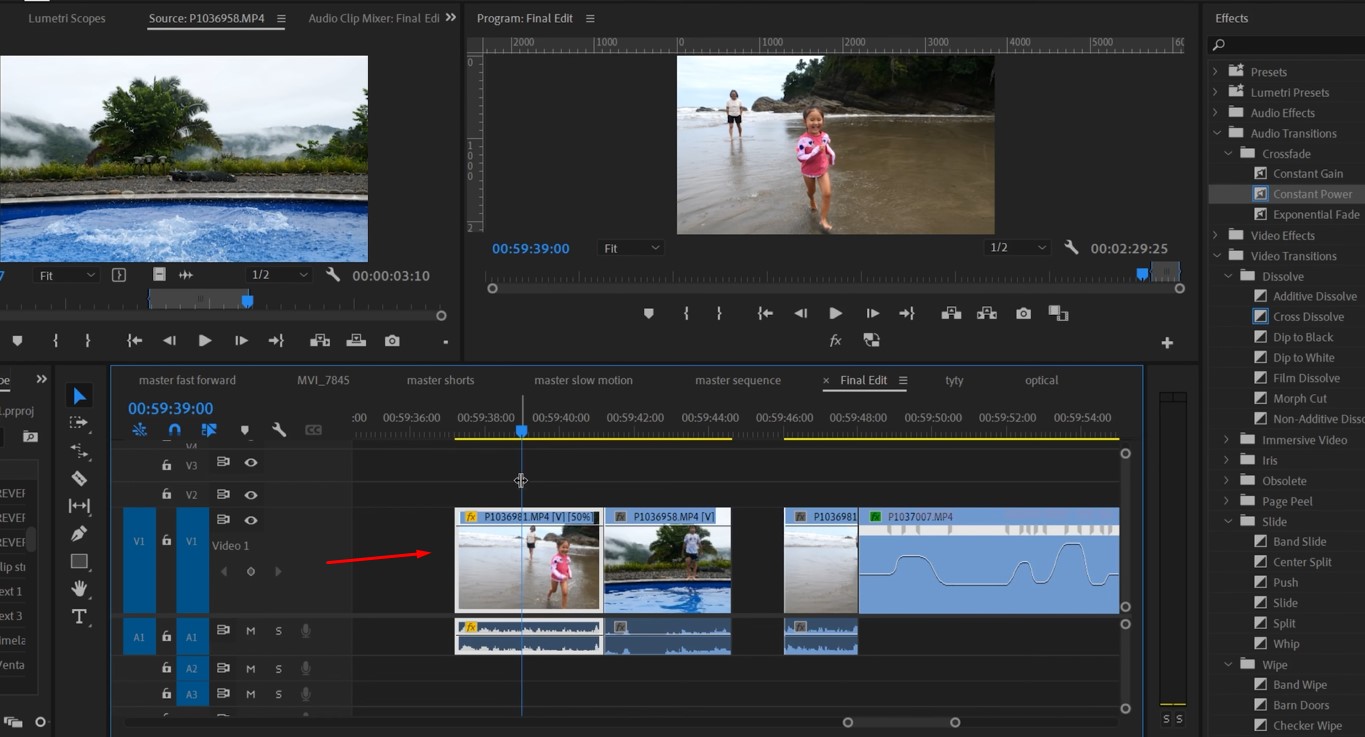
Task: Toggle Snap with the magnet icon
Action: click(x=174, y=430)
